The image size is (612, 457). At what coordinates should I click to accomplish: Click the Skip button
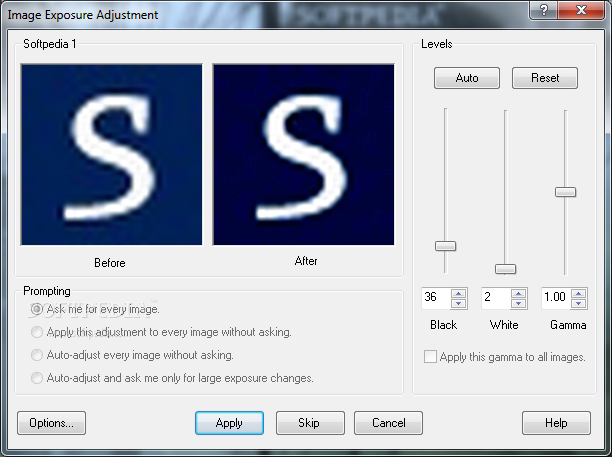(310, 423)
